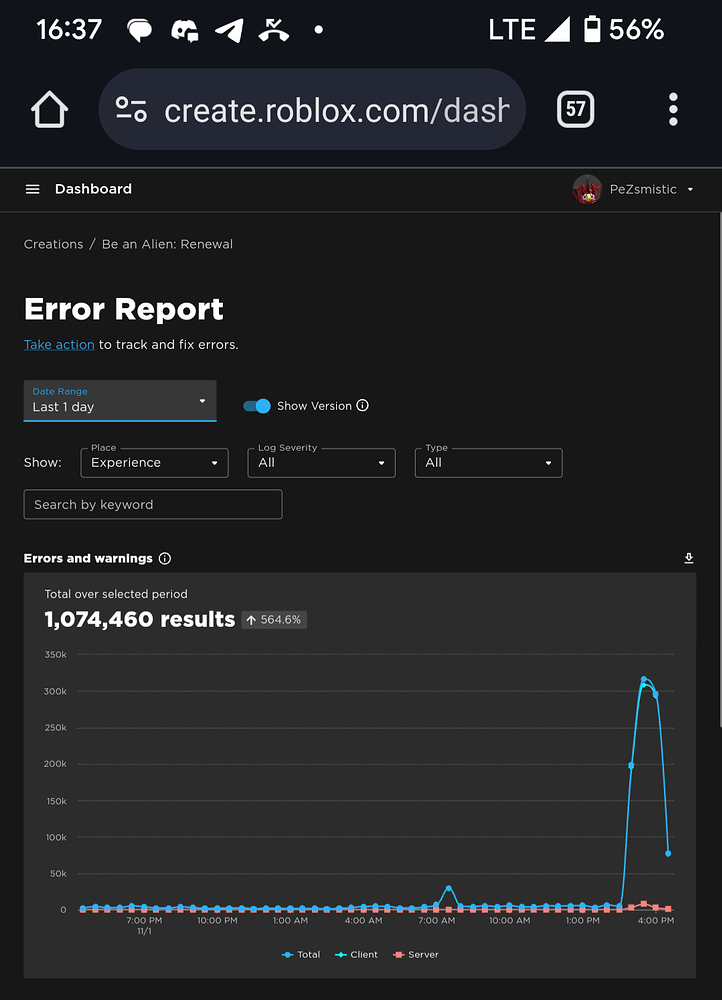Image resolution: width=722 pixels, height=1000 pixels.
Task: Download the errors chart data
Action: point(689,559)
